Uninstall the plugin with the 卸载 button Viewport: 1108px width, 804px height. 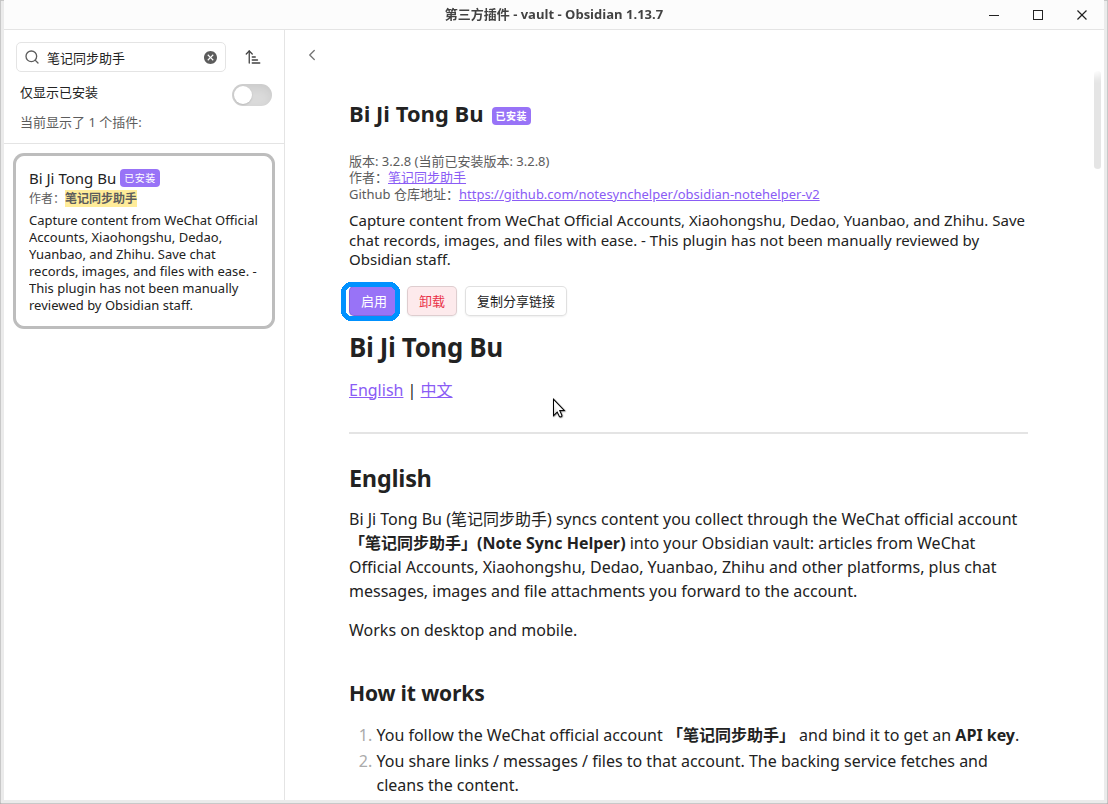432,302
